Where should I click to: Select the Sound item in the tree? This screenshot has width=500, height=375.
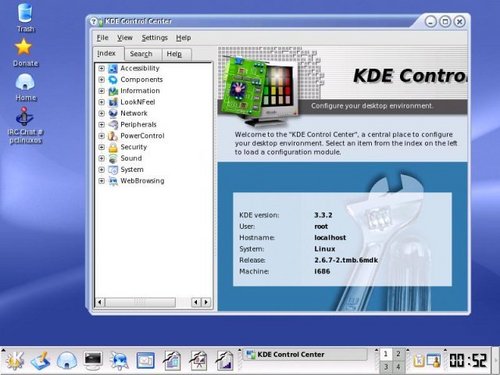[131, 158]
